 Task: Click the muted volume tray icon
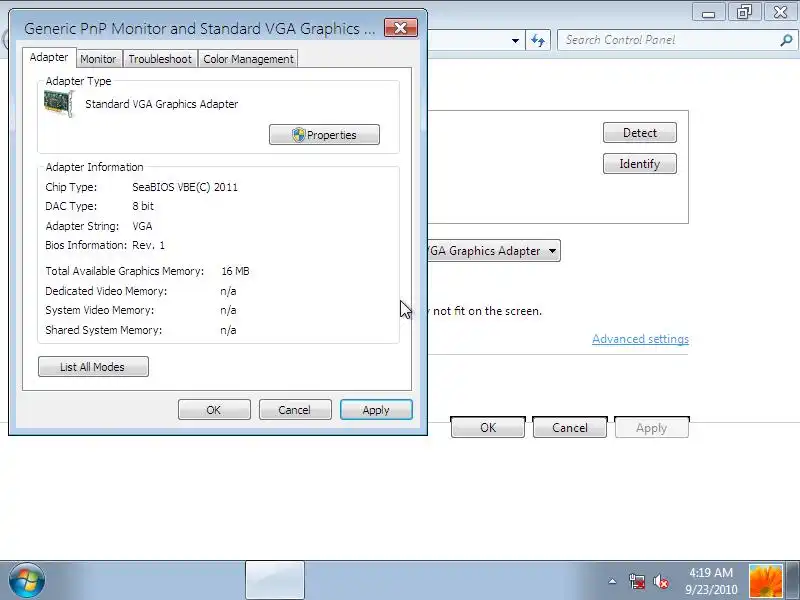coord(661,581)
